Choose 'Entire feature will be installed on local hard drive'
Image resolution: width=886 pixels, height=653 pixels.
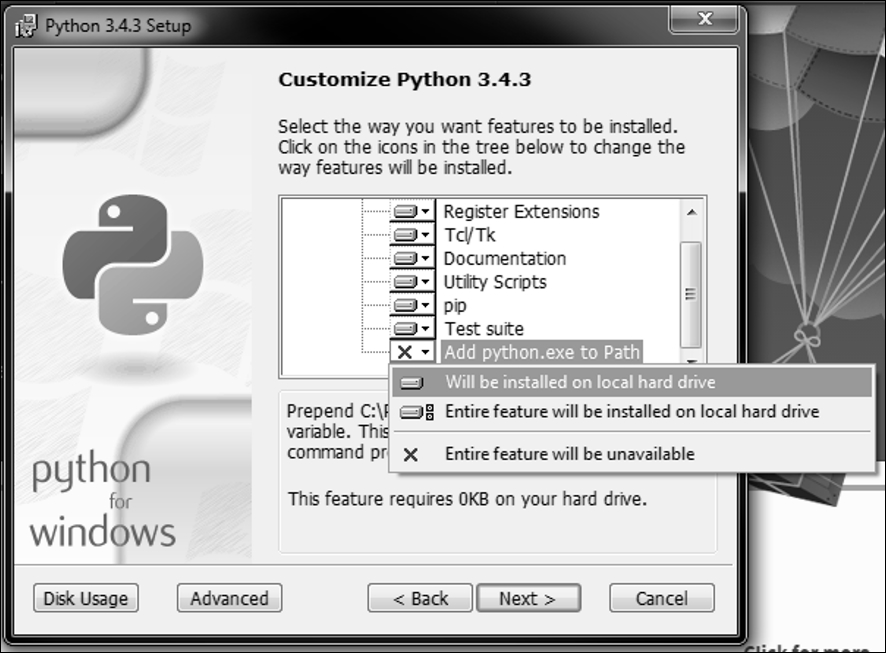click(631, 412)
